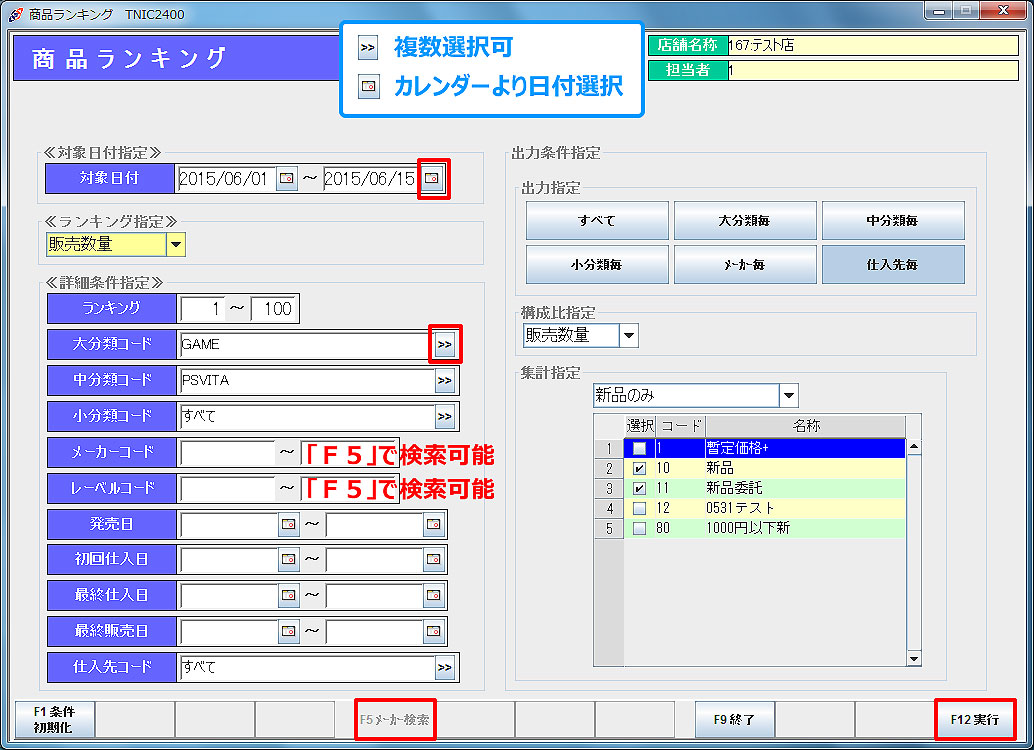The image size is (1034, 750).
Task: Toggle the 1000円以下新 checkbox
Action: pyautogui.click(x=639, y=528)
